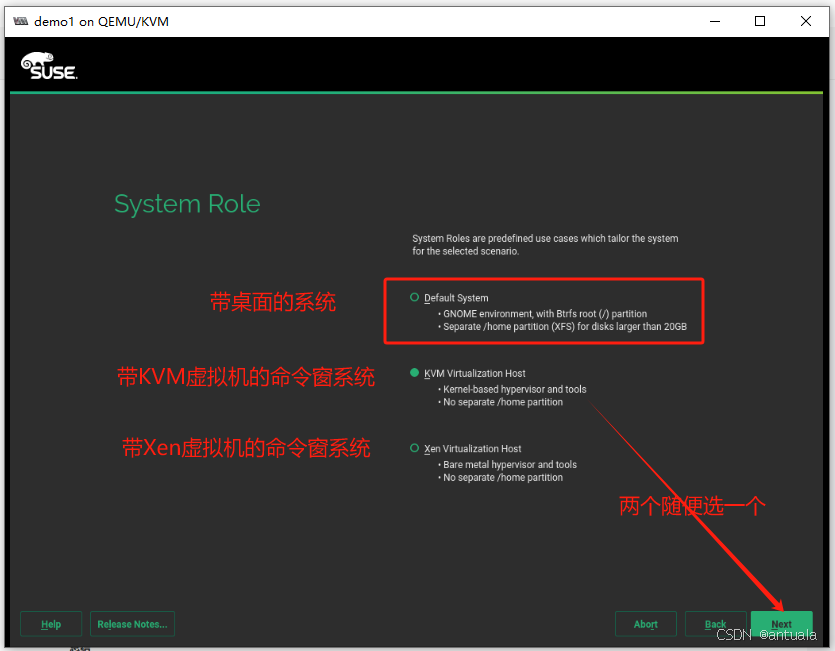Click the 'System Role' heading
Viewport: 835px width, 651px height.
click(x=187, y=204)
